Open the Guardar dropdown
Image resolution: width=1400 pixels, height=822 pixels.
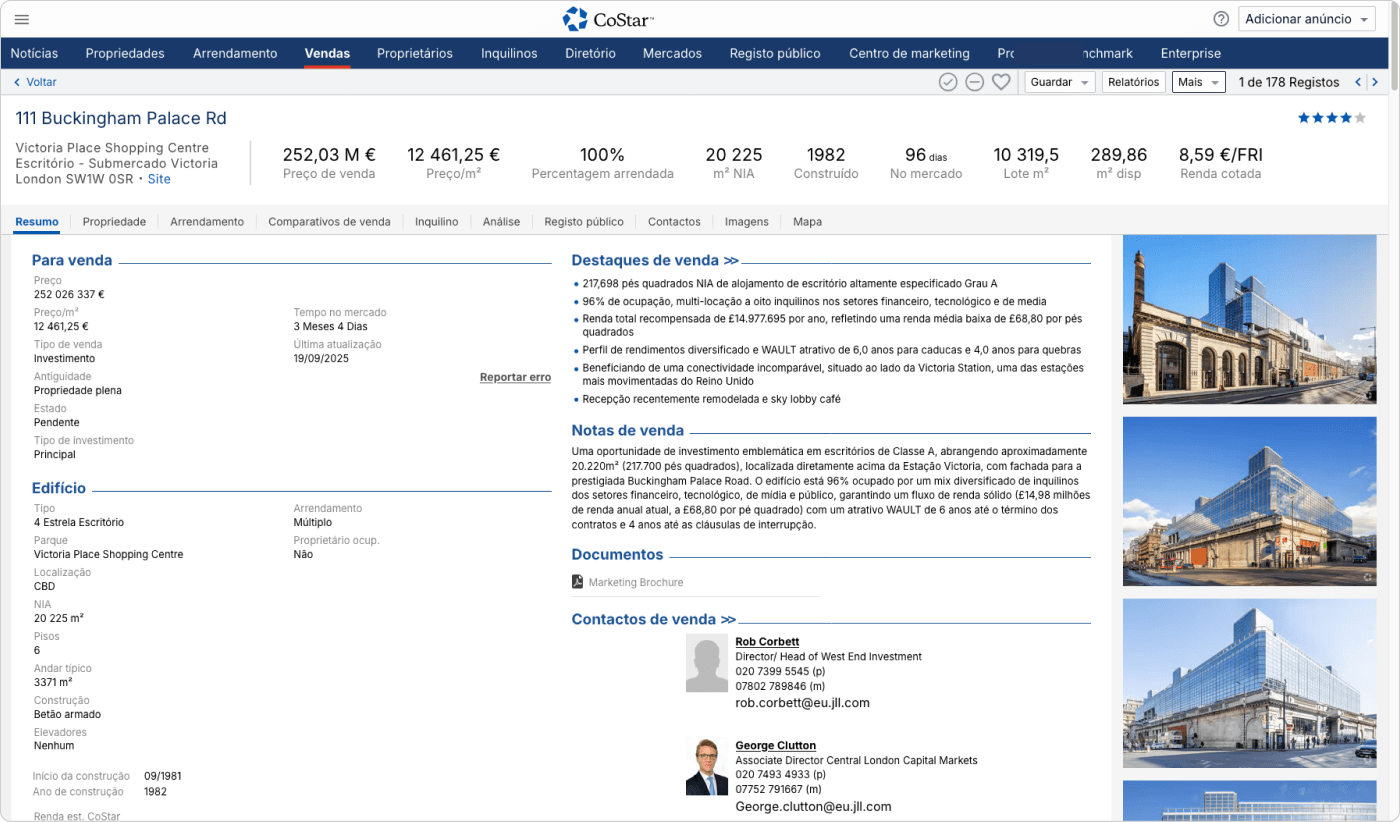point(1059,82)
